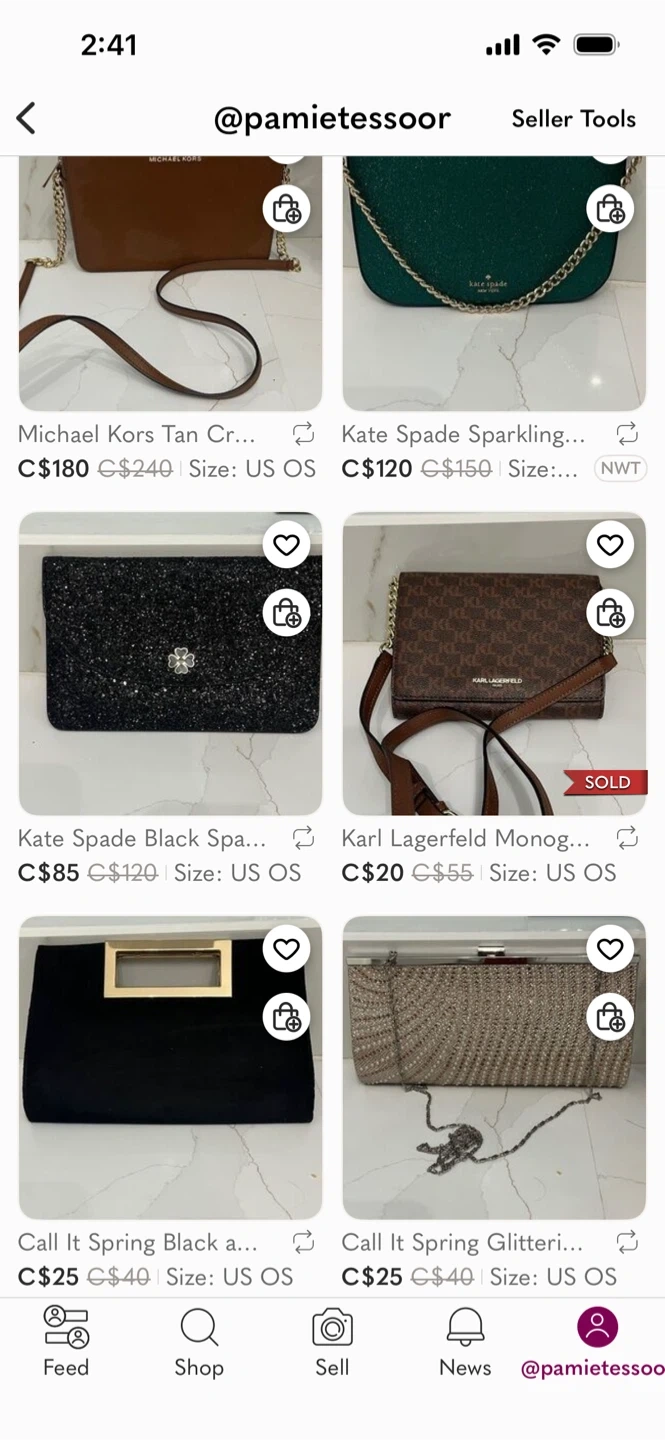Open Kate Spade Sparkling listing title
665x1440 pixels.
pos(464,434)
